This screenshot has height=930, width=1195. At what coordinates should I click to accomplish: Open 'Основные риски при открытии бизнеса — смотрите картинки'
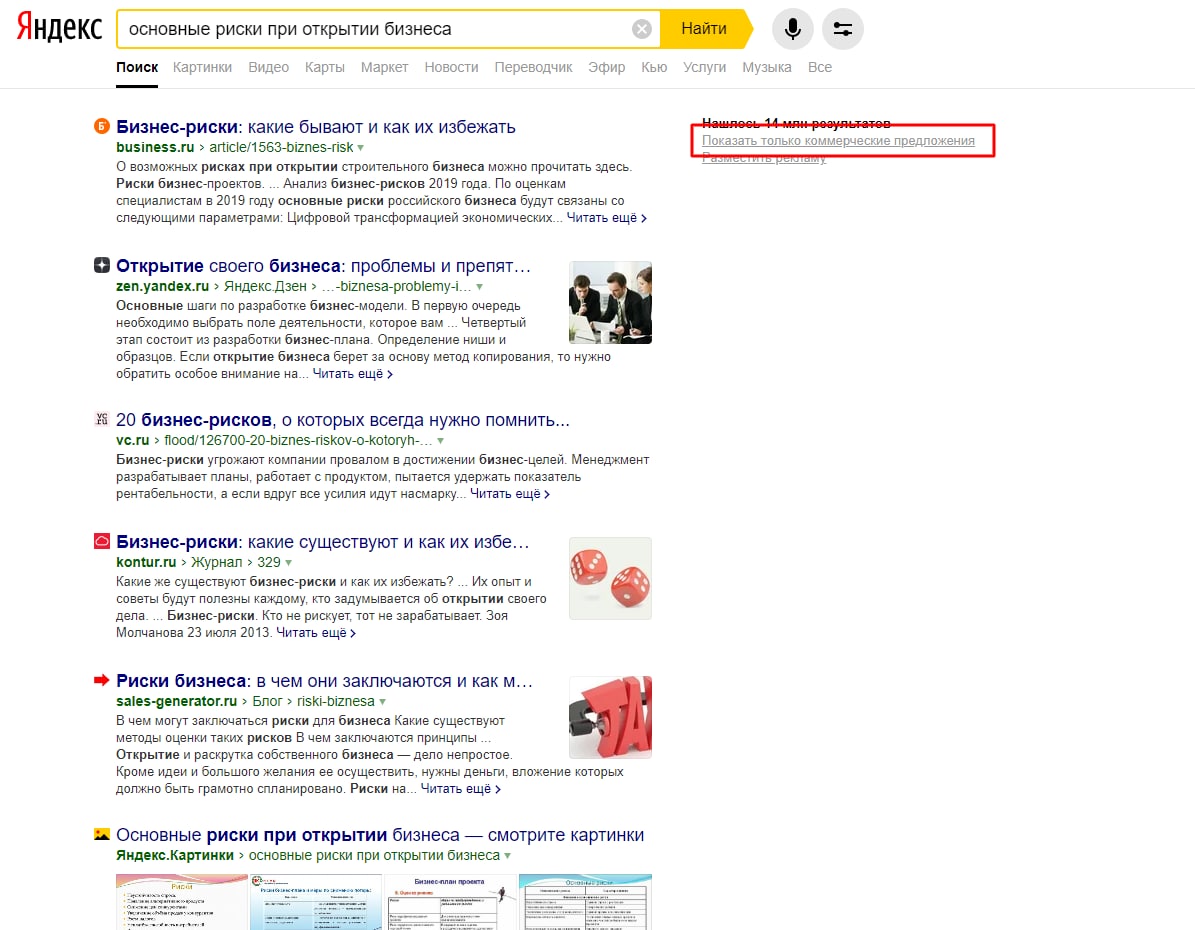coord(380,835)
